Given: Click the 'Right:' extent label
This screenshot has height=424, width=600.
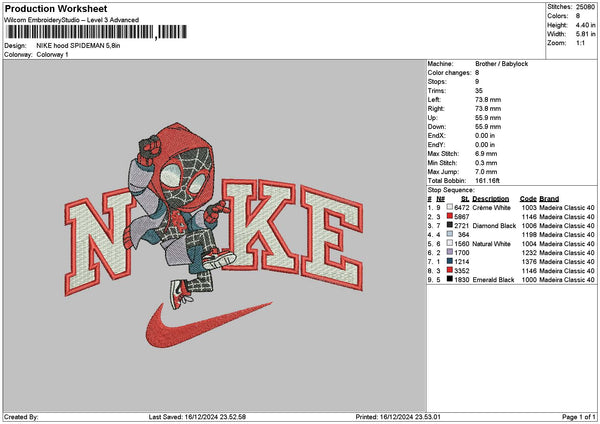Looking at the screenshot, I should pos(435,109).
